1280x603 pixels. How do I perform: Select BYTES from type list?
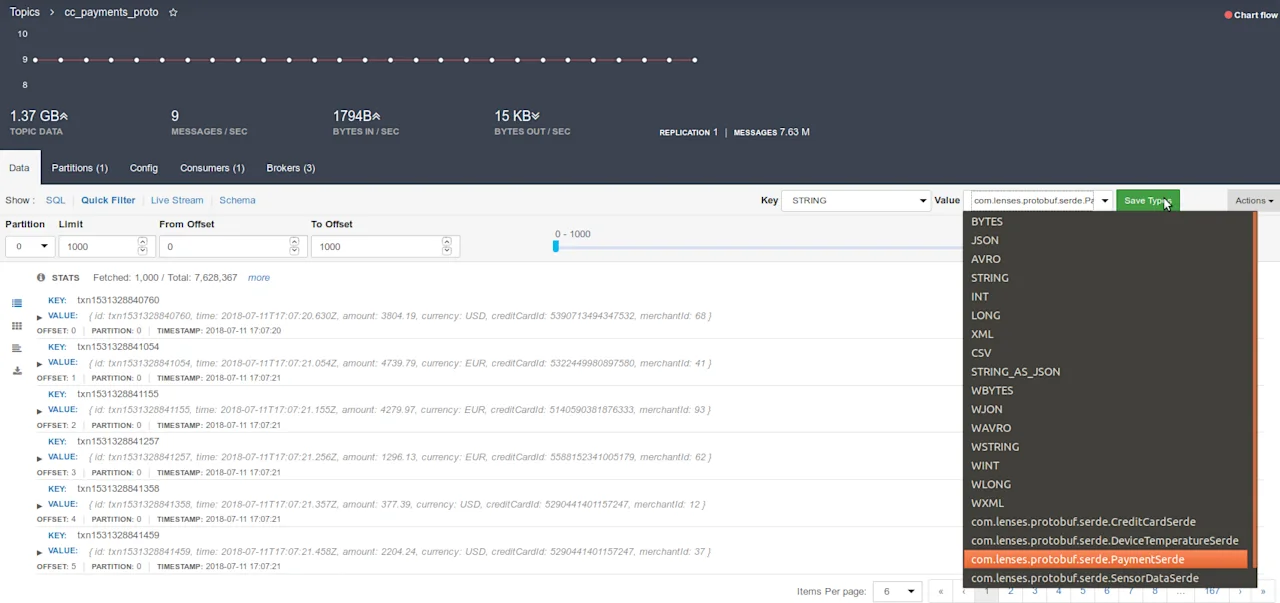1105,222
